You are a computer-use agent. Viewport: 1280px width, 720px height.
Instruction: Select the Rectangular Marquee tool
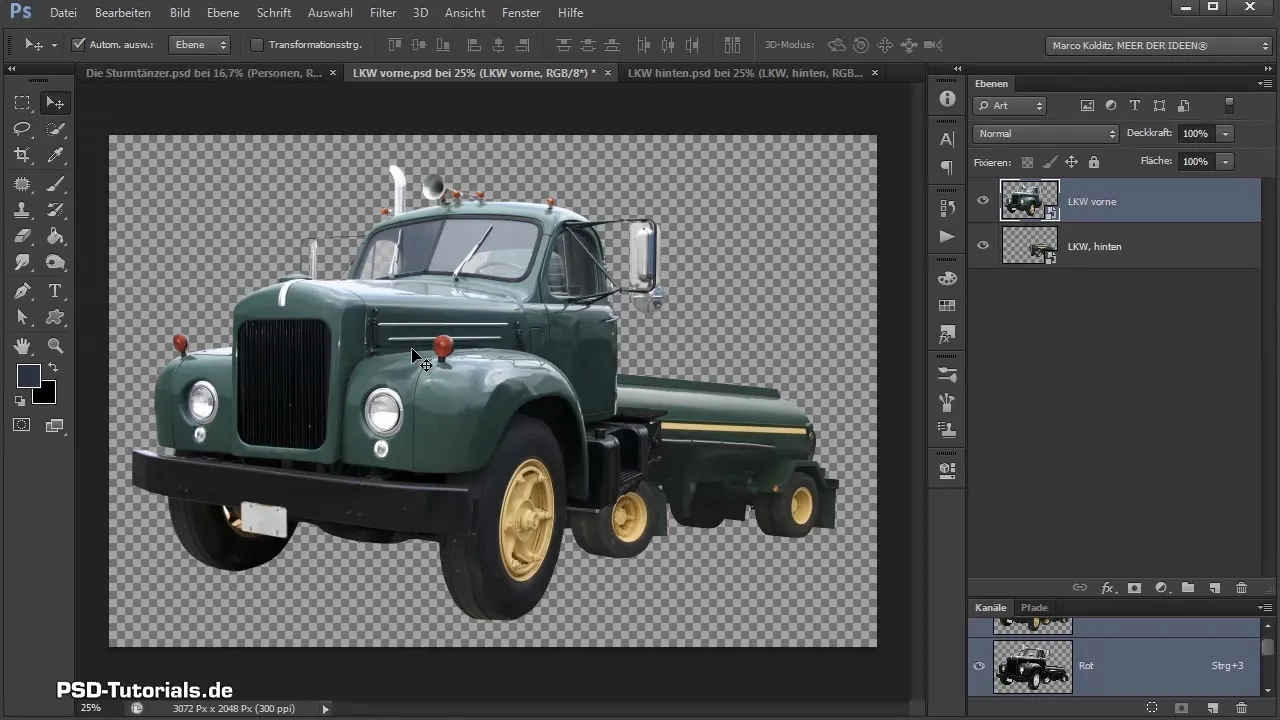(x=22, y=103)
